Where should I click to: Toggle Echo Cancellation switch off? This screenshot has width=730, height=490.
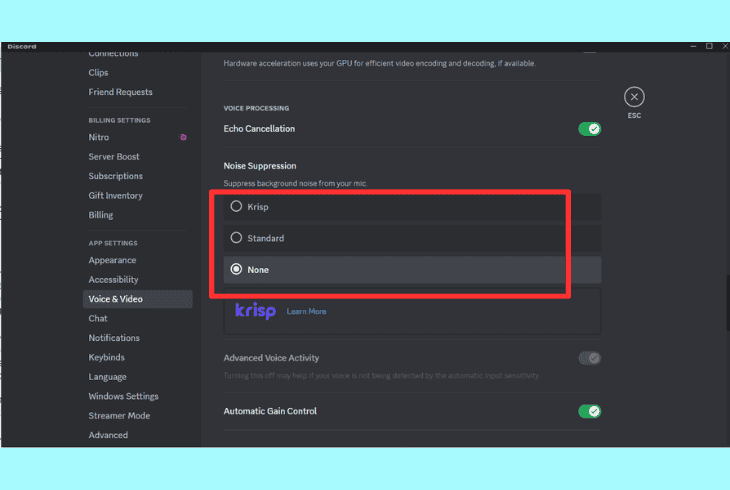589,129
